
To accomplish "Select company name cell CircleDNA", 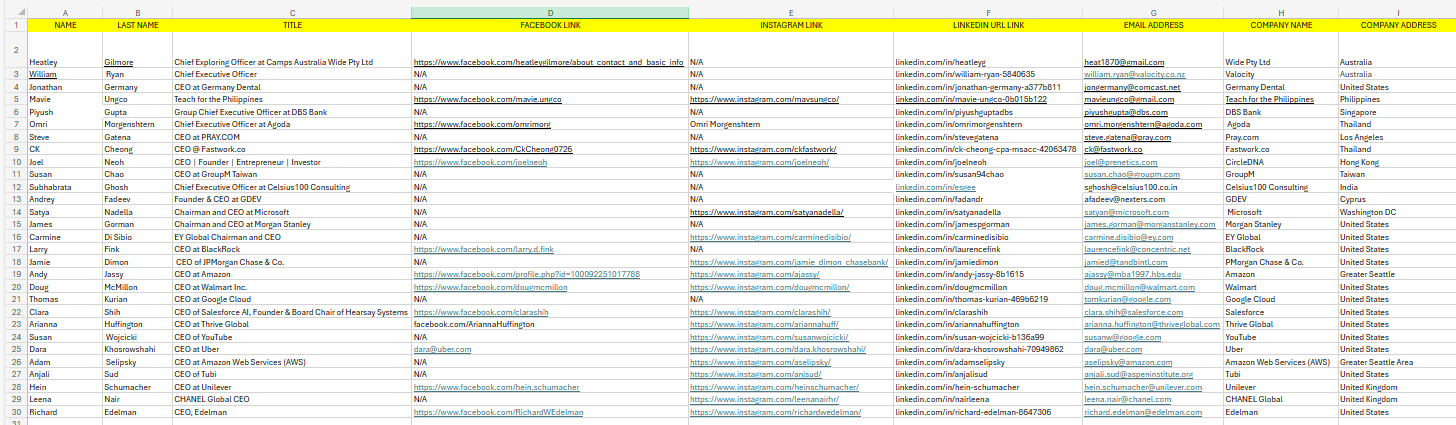I will click(x=1281, y=162).
